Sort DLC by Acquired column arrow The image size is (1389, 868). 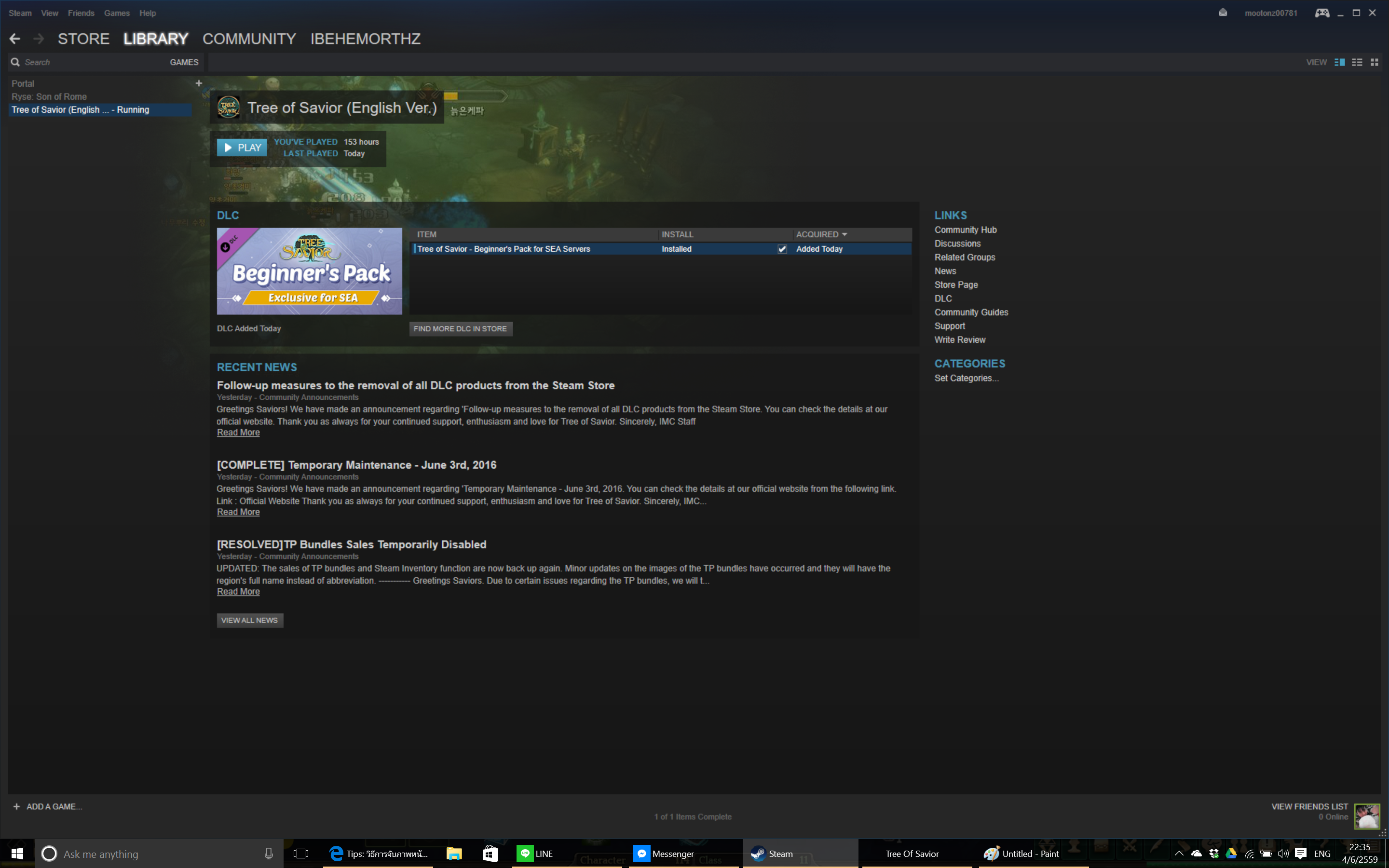pos(844,234)
